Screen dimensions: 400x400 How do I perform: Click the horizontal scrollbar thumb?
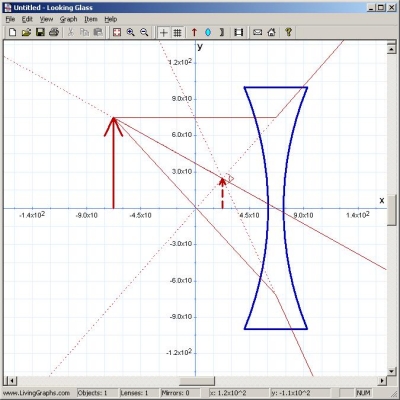[197, 381]
